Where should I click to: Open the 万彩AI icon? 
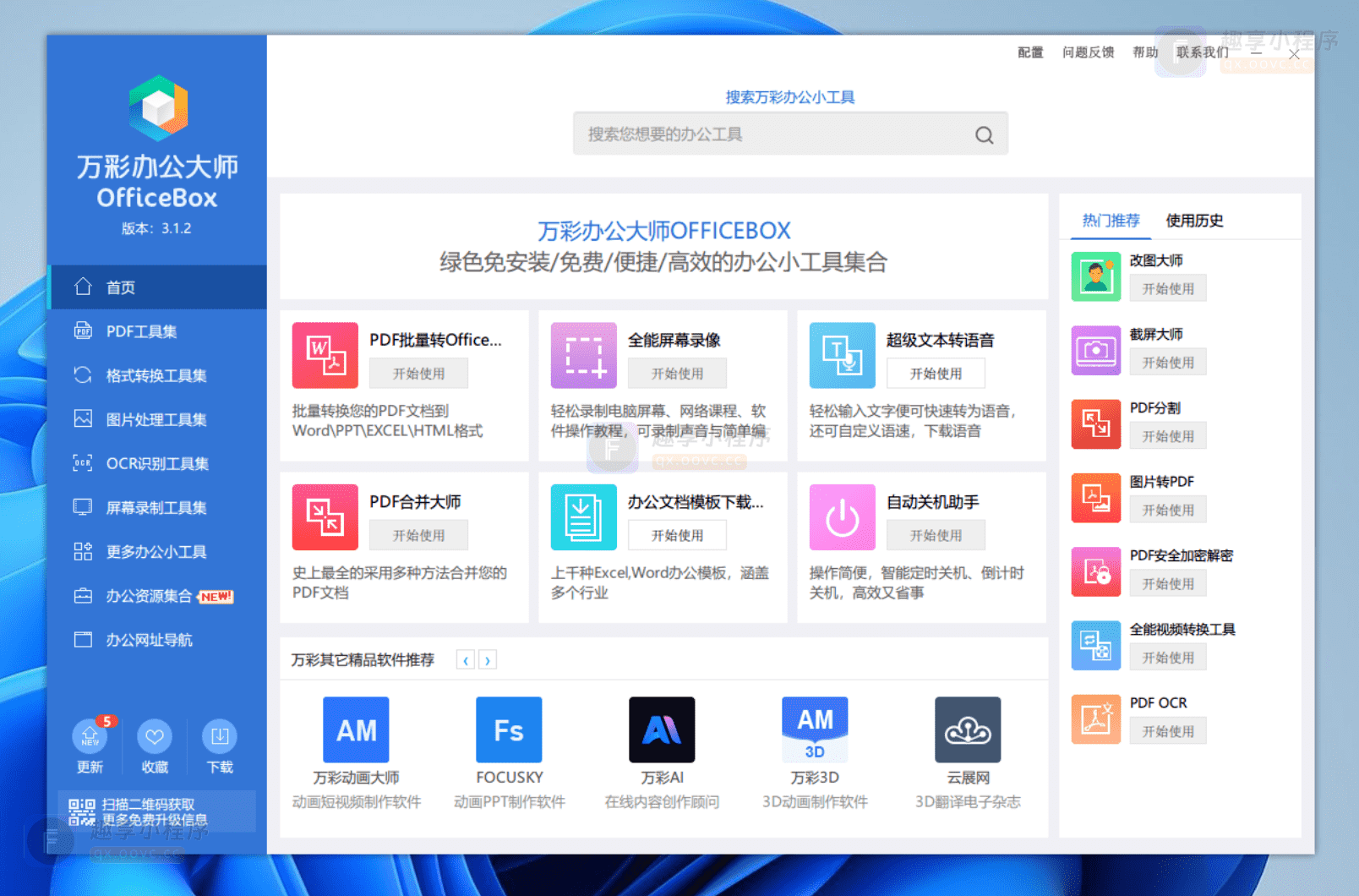coord(662,729)
